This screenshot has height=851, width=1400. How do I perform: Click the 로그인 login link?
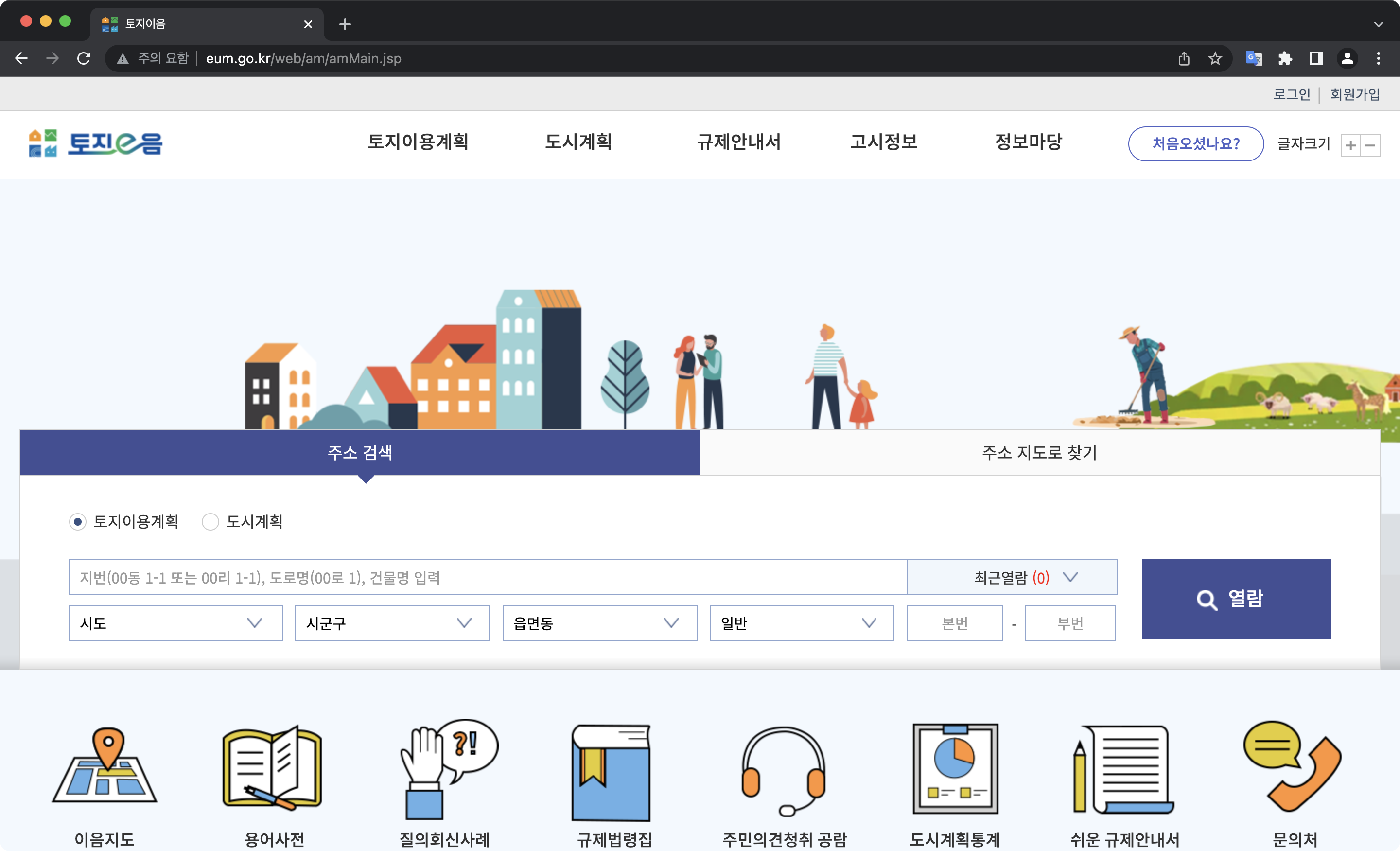[x=1291, y=94]
